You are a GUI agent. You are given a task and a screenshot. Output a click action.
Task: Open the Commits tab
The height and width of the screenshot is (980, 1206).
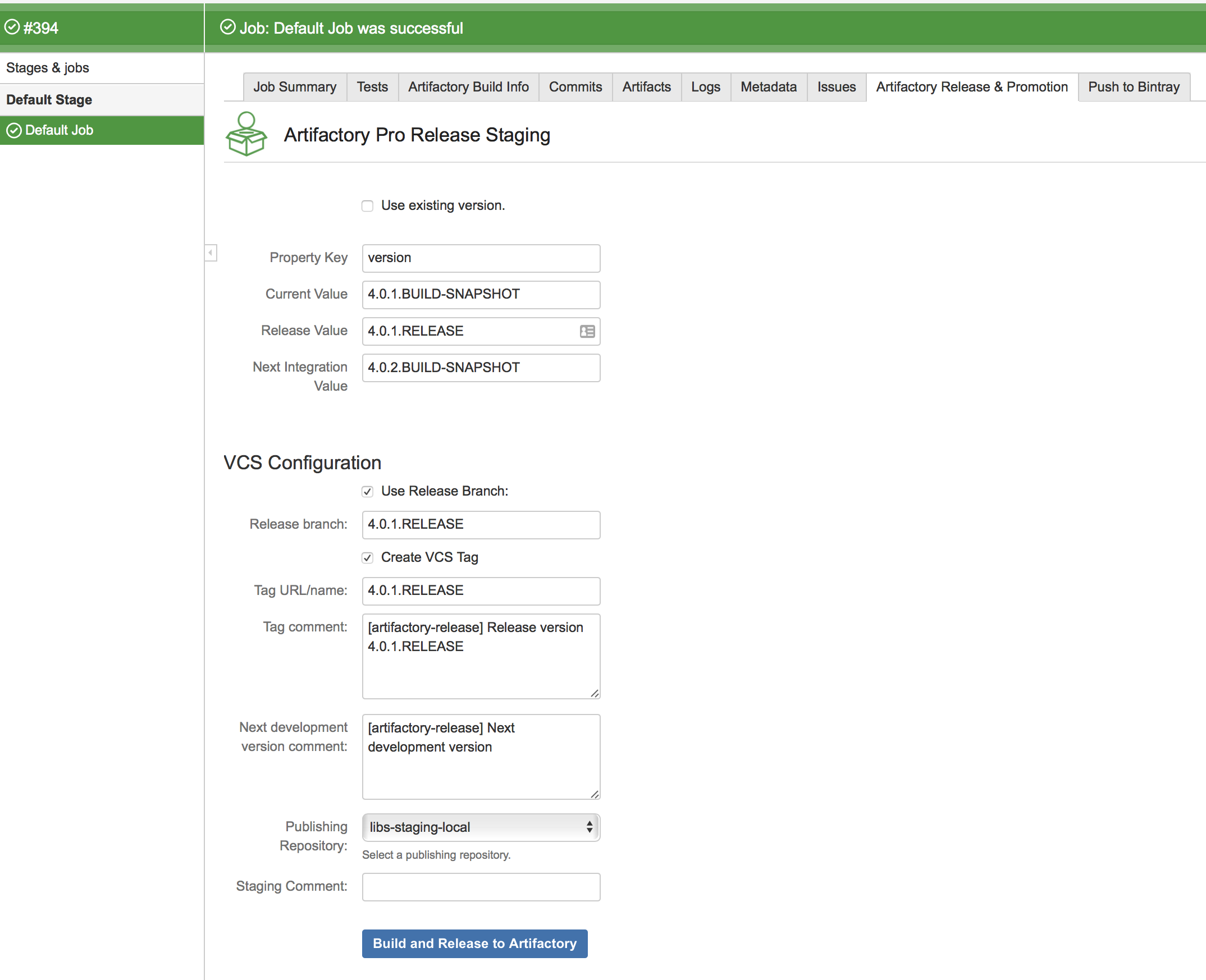pyautogui.click(x=575, y=87)
